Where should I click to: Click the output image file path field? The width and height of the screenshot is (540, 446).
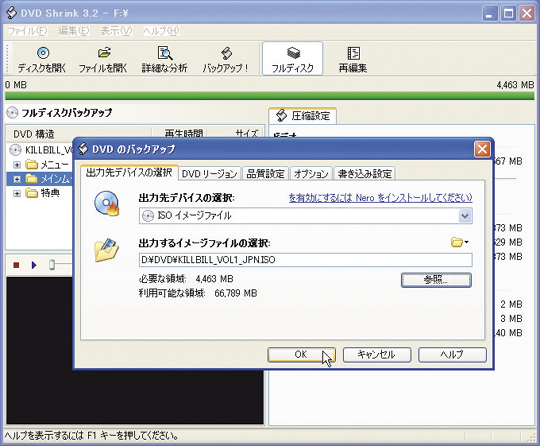pos(305,260)
